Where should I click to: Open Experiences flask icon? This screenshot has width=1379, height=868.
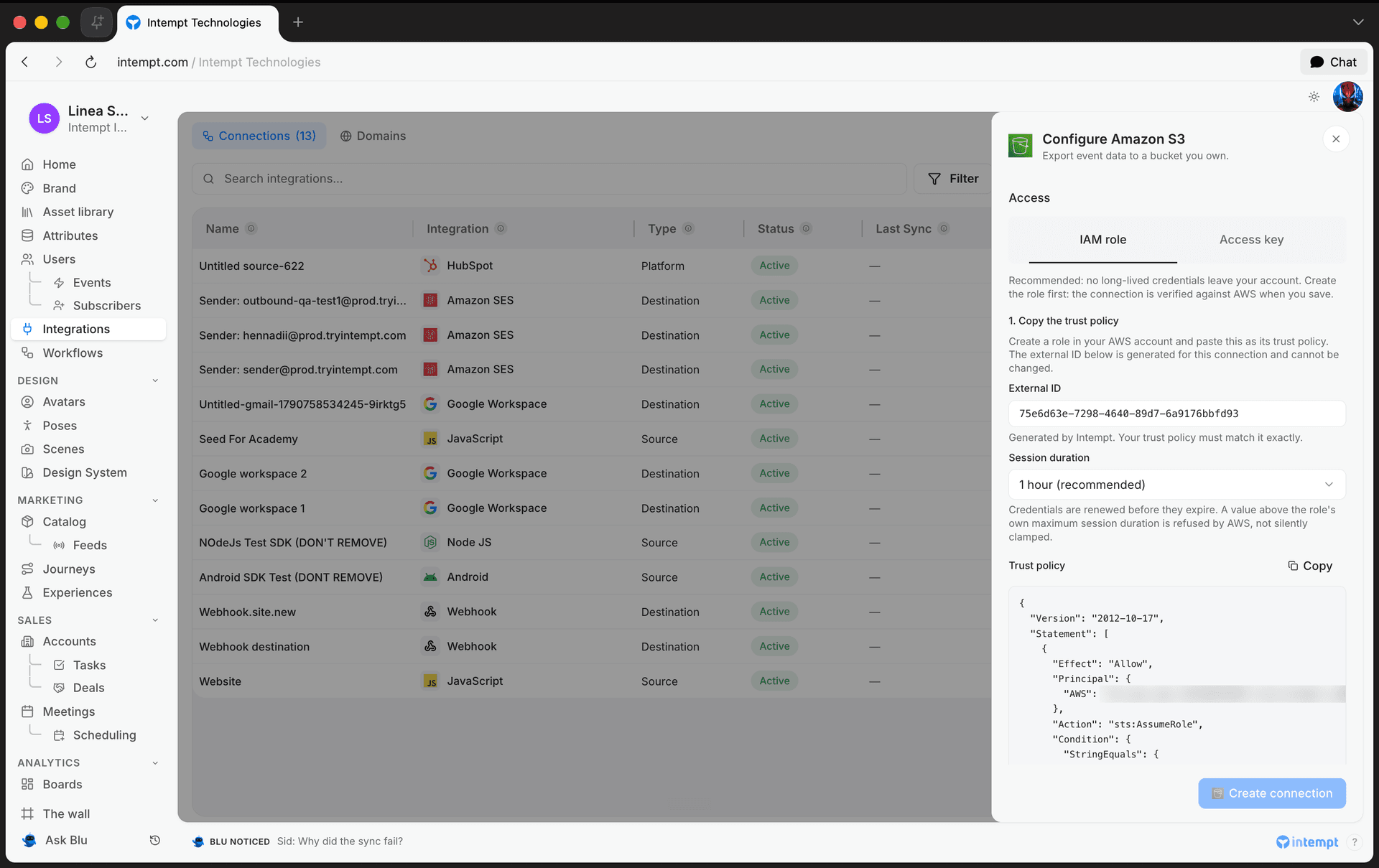click(27, 593)
